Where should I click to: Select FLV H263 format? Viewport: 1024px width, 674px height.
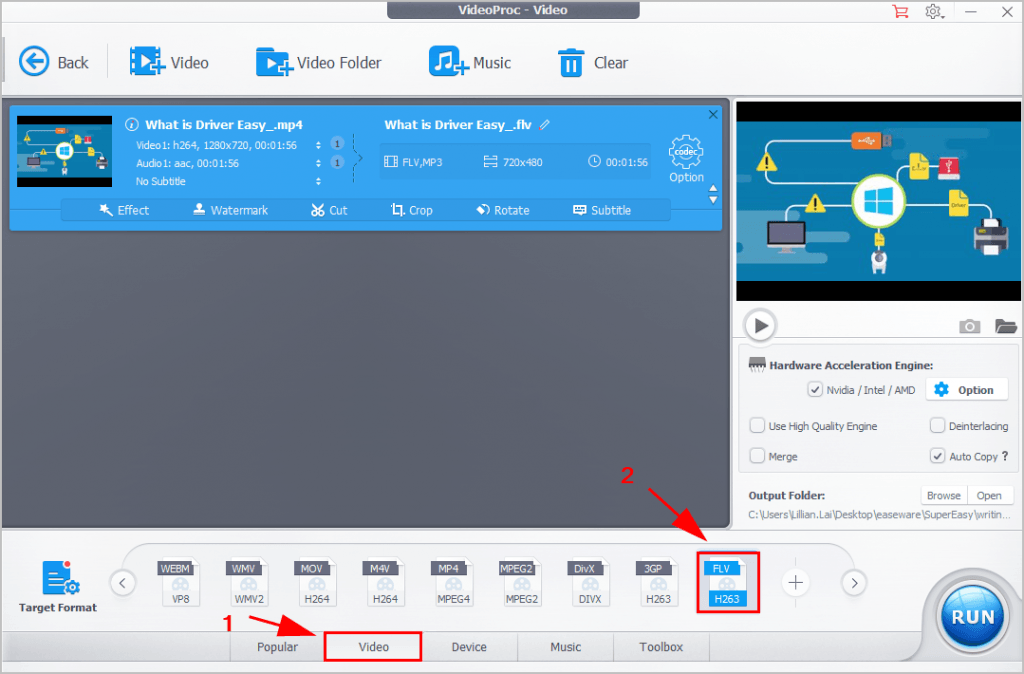point(727,583)
